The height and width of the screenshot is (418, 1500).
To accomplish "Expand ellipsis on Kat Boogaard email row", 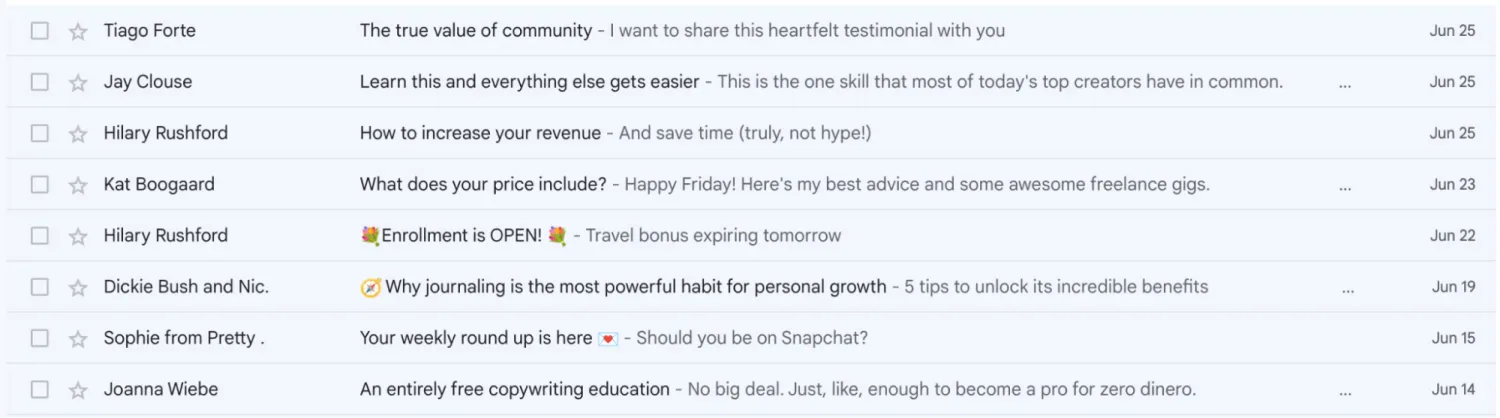I will pos(1345,187).
